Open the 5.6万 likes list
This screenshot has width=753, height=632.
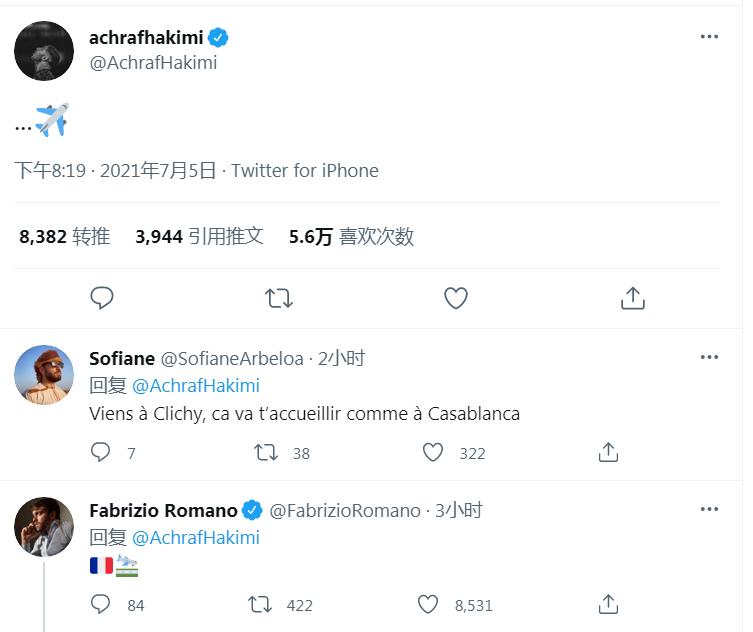[351, 237]
